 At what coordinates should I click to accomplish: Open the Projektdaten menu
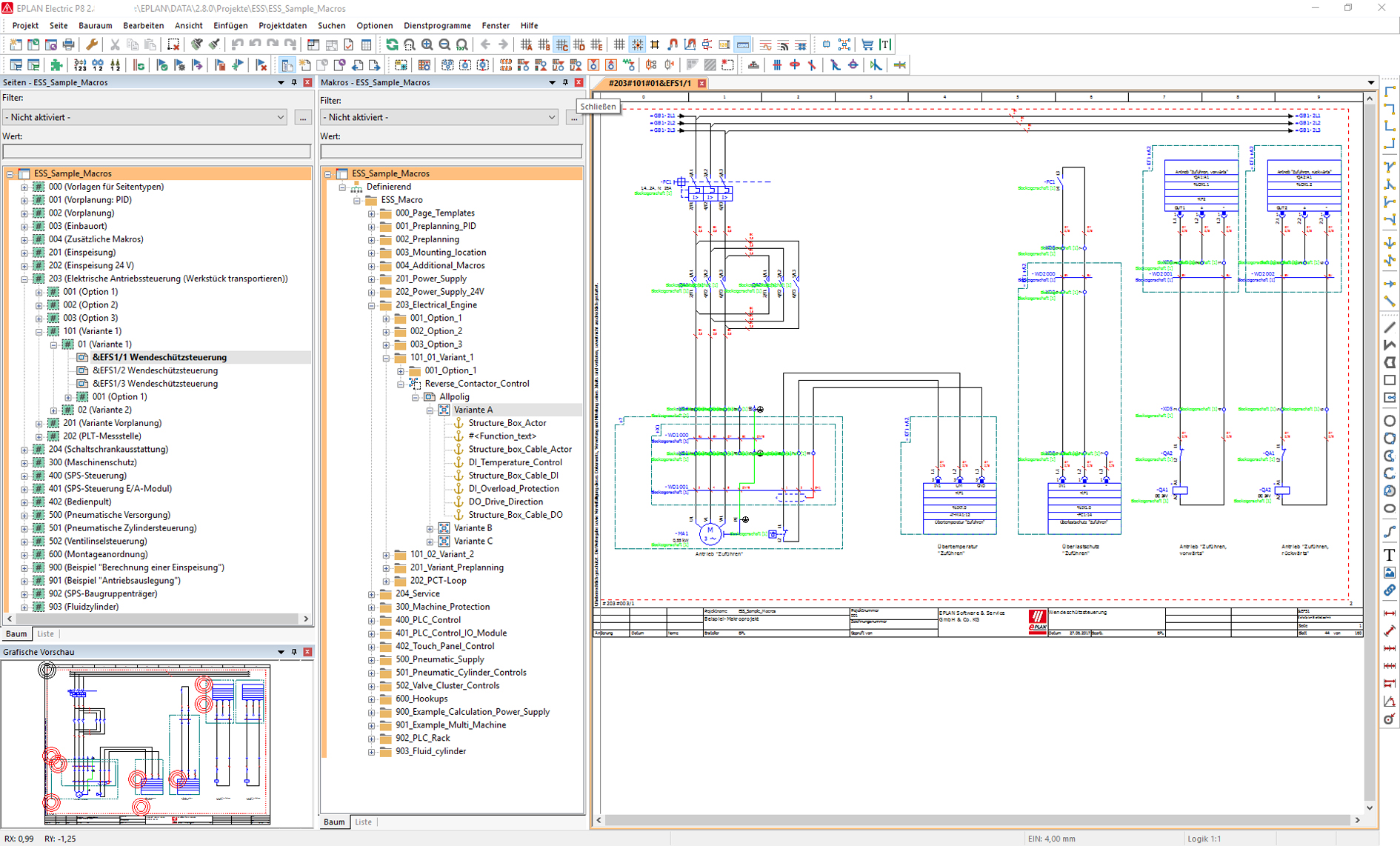282,25
